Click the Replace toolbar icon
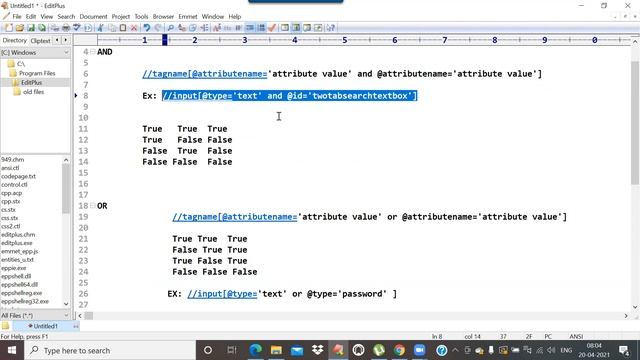This screenshot has height=360, width=640. 182,28
